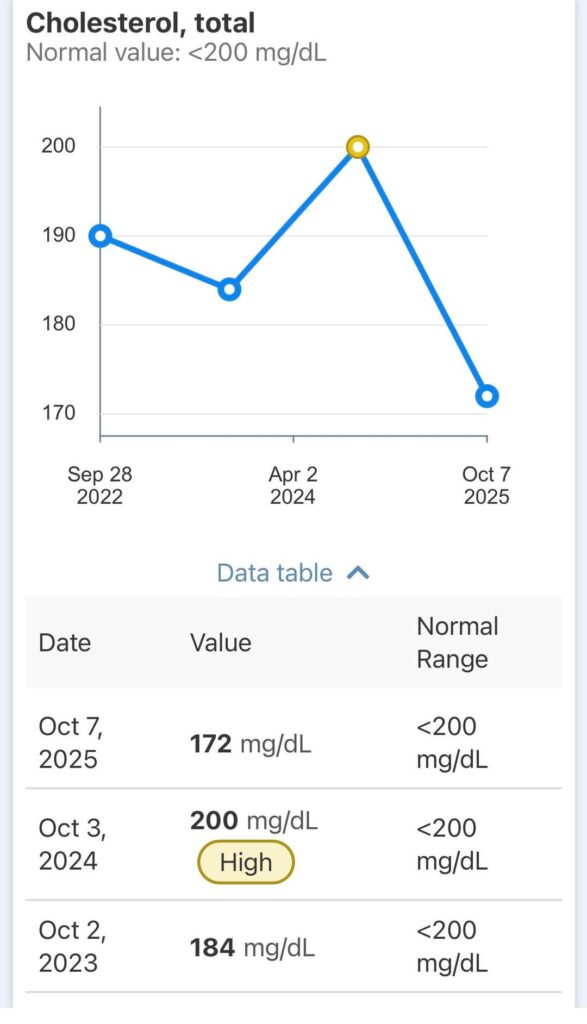Click the leftmost blue circle marker
587x1024 pixels.
click(98, 236)
